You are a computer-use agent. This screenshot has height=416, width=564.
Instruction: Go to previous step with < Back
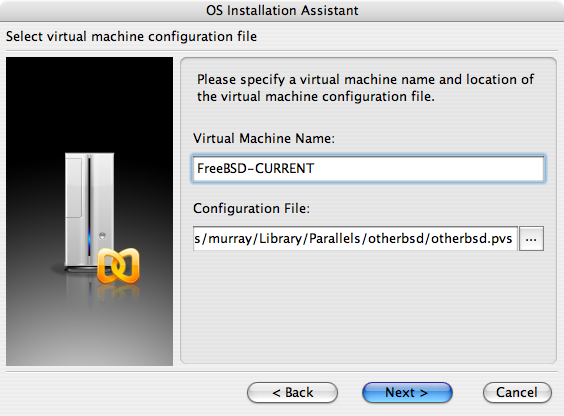(x=292, y=392)
